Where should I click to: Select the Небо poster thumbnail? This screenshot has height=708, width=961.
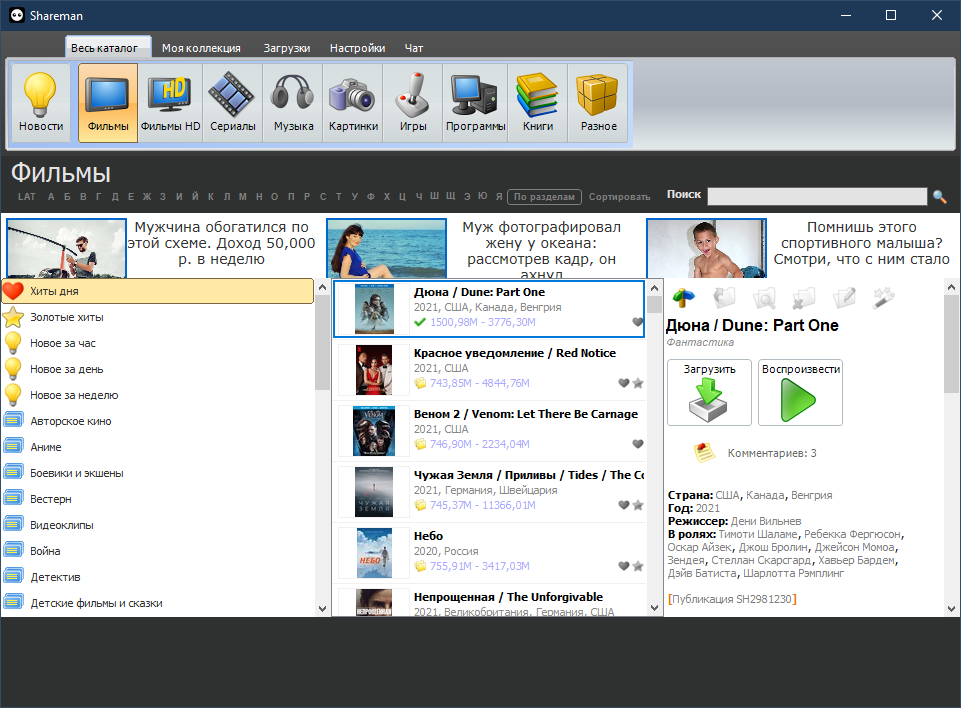point(374,553)
